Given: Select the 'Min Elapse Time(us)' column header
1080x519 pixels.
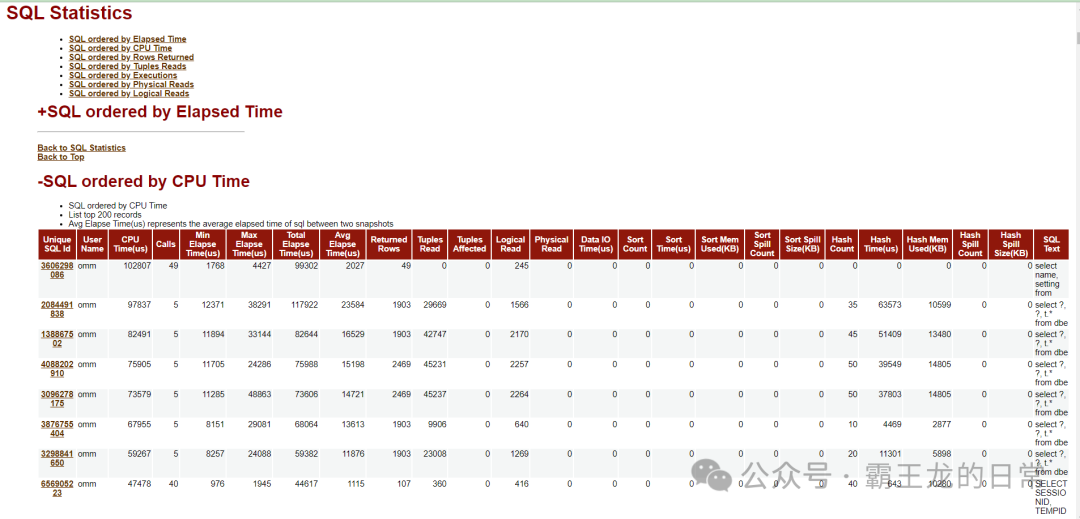Looking at the screenshot, I should pos(203,244).
